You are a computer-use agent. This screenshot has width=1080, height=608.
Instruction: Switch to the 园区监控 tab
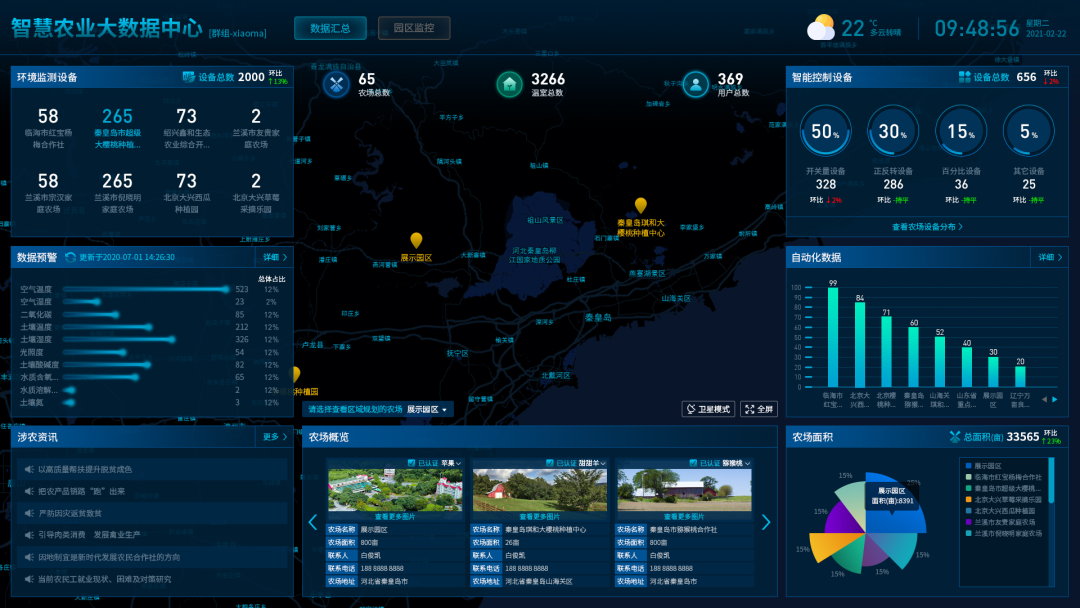(x=414, y=28)
